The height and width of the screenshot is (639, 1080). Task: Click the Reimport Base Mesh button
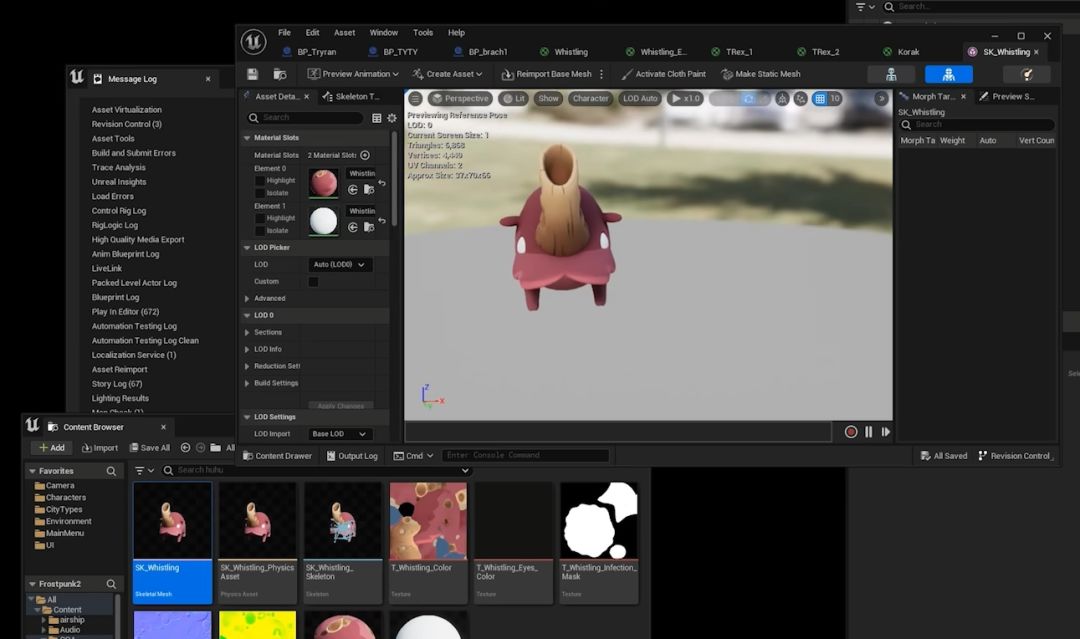pos(546,74)
